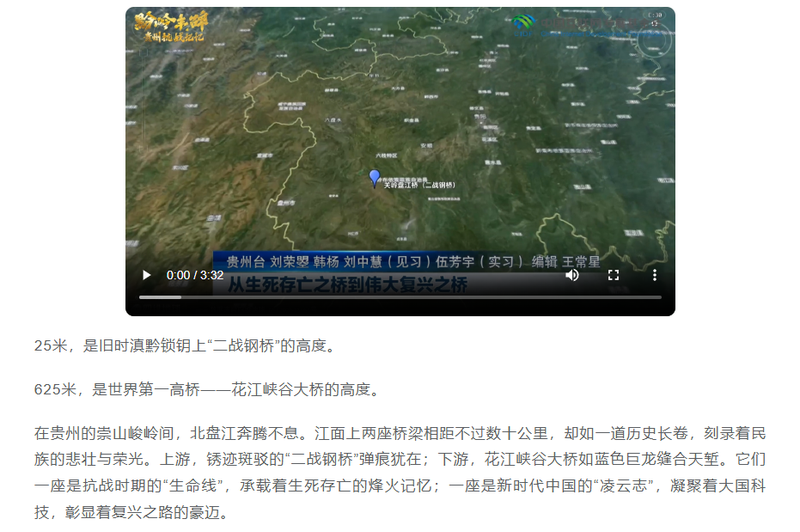This screenshot has width=800, height=532.
Task: Open video more-options menu
Action: click(x=655, y=275)
